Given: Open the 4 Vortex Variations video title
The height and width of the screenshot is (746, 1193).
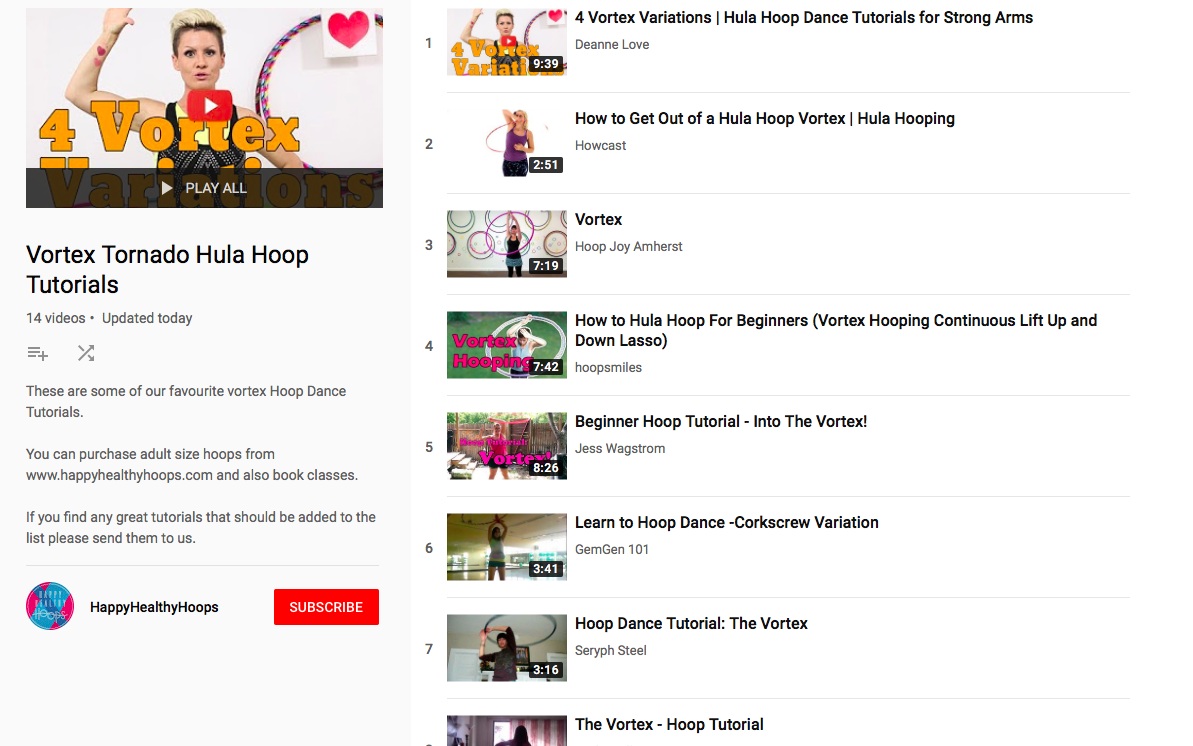Looking at the screenshot, I should tap(803, 18).
